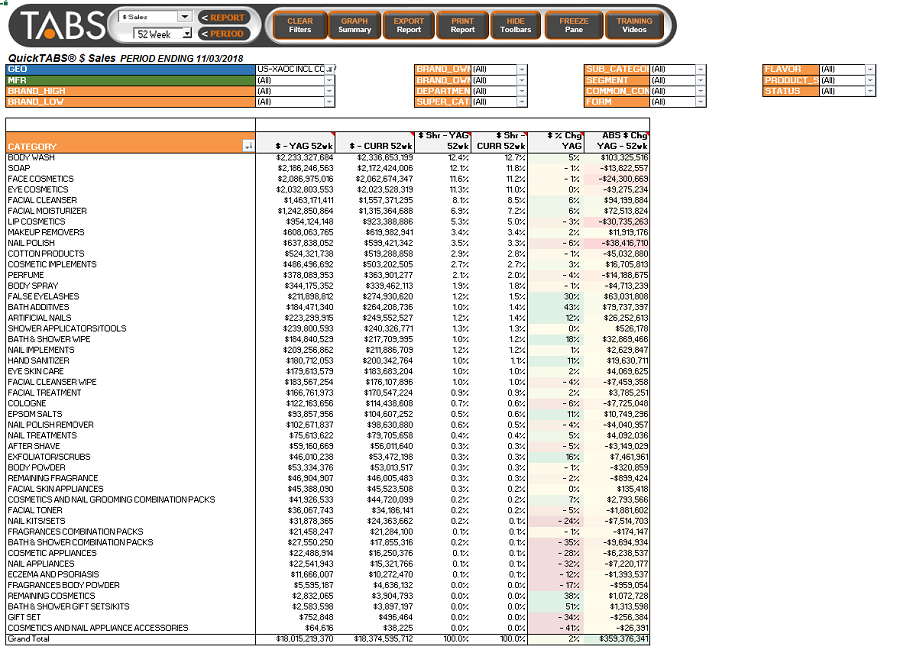This screenshot has height=653, width=900.
Task: Click the "$ Shr - YAG 52wk" header
Action: 443,142
